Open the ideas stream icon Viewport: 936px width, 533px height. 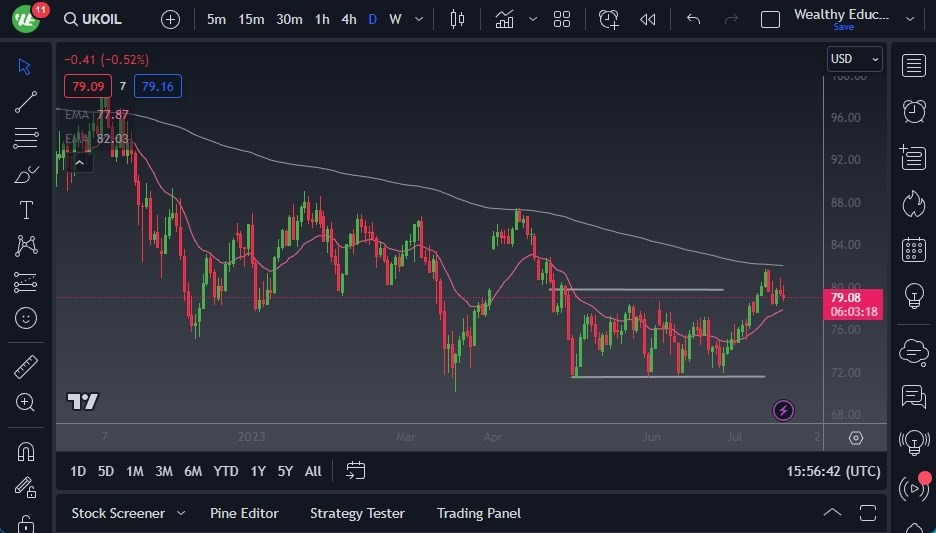pyautogui.click(x=913, y=442)
